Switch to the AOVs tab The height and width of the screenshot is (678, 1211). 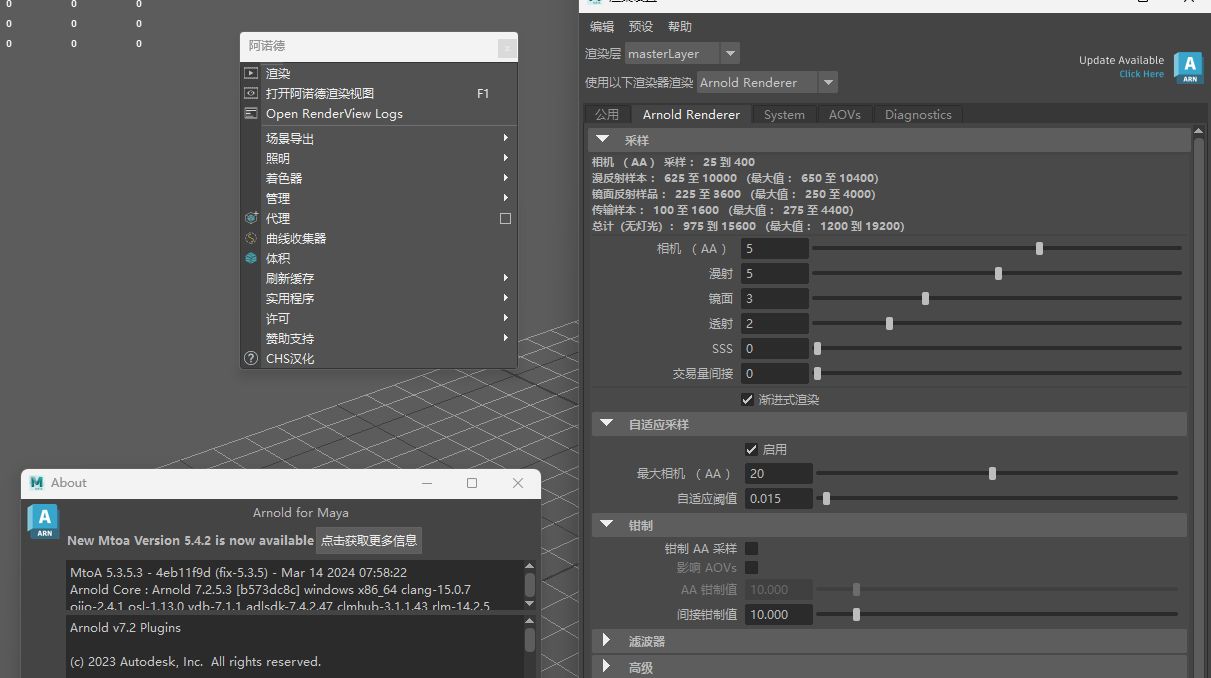845,114
